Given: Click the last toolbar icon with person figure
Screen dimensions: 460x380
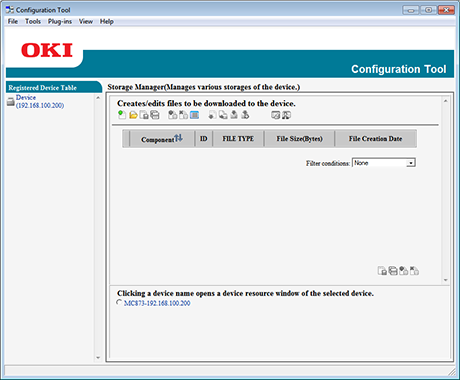Looking at the screenshot, I should pyautogui.click(x=286, y=115).
